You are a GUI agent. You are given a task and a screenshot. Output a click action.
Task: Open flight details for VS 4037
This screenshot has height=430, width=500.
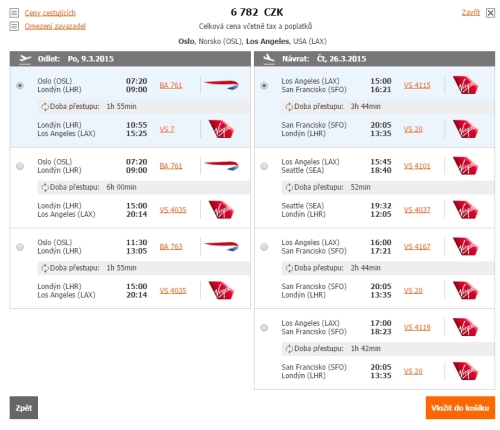click(417, 210)
